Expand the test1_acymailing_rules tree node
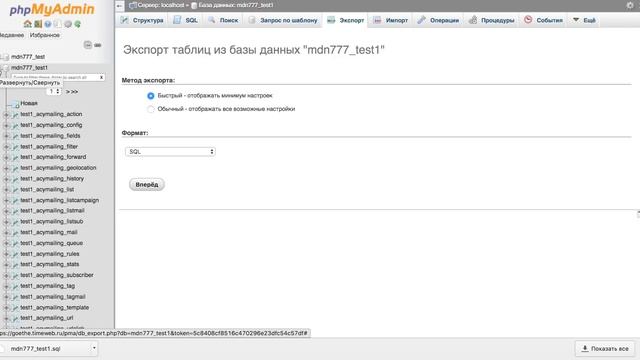Image resolution: width=640 pixels, height=360 pixels. pos(6,254)
